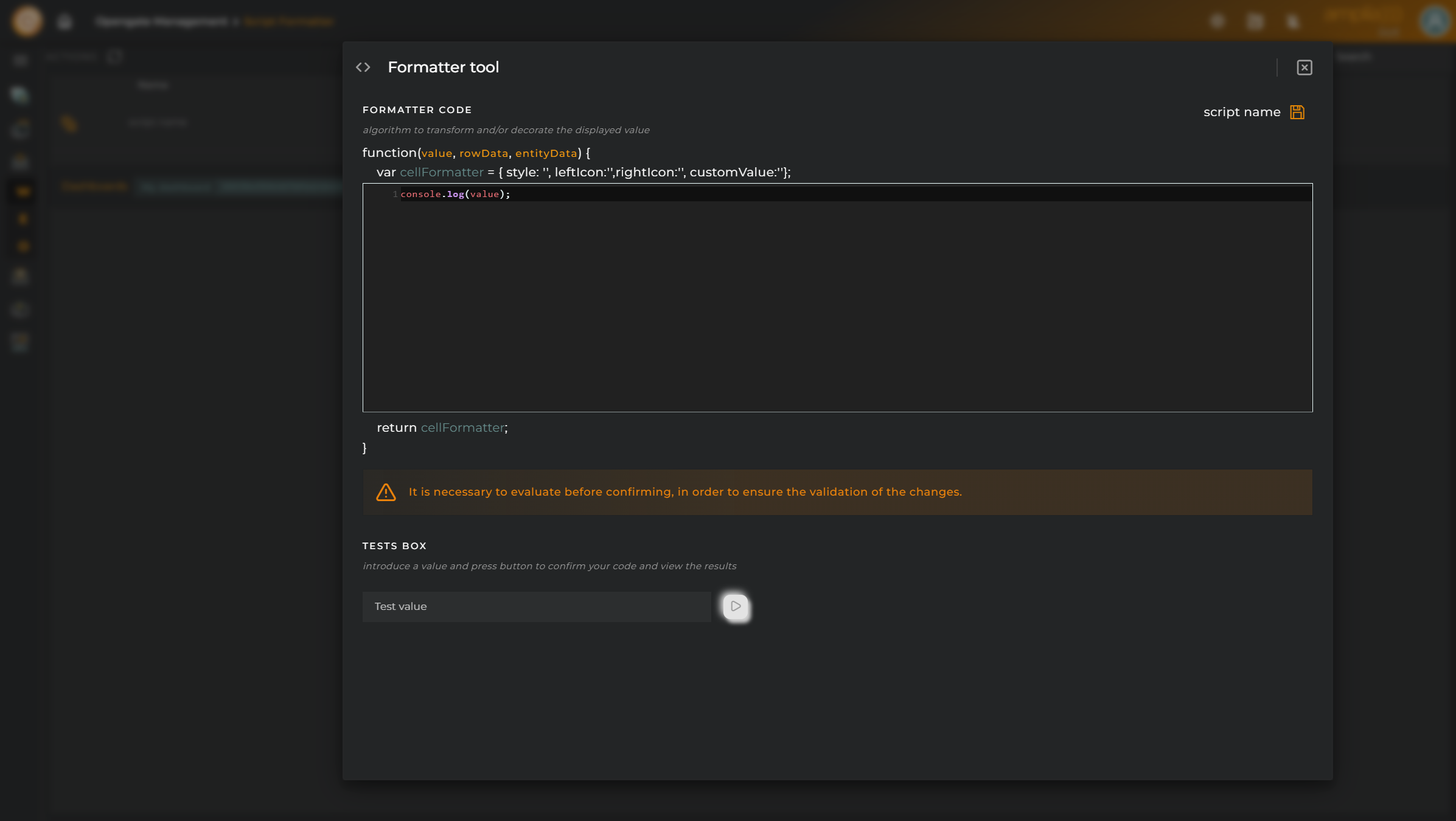Click the FORMATTER CODE heading
Image resolution: width=1456 pixels, height=821 pixels.
pos(417,110)
